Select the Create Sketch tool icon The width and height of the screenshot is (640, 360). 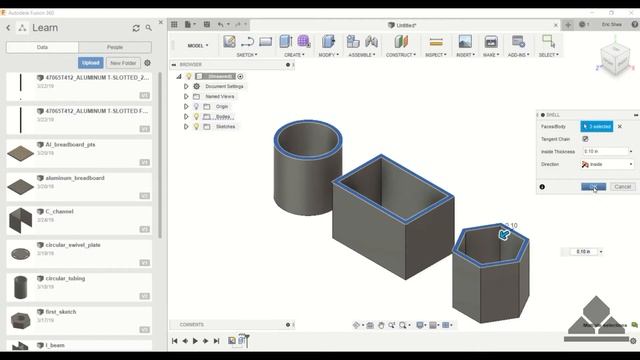pos(229,42)
